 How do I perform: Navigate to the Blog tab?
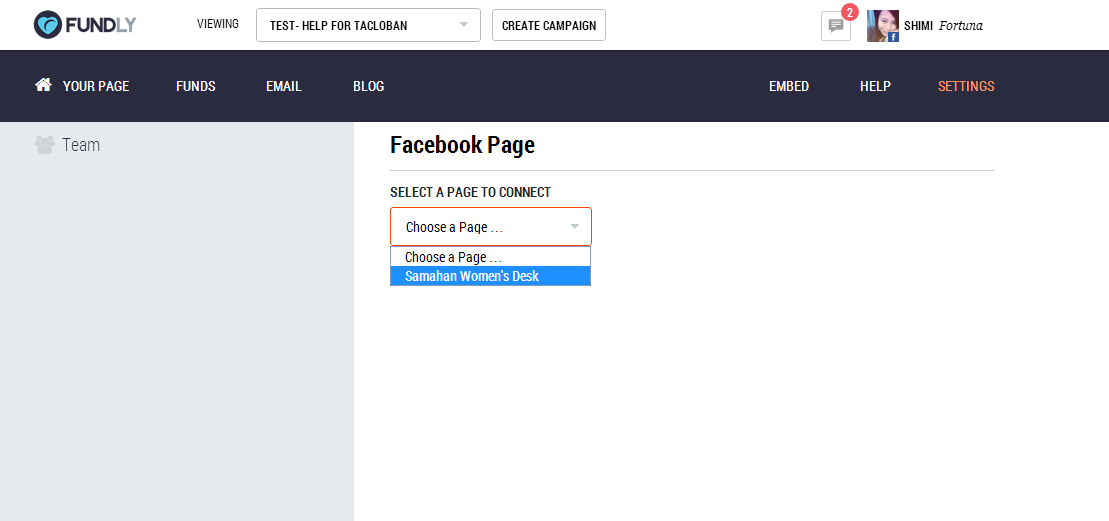[368, 86]
